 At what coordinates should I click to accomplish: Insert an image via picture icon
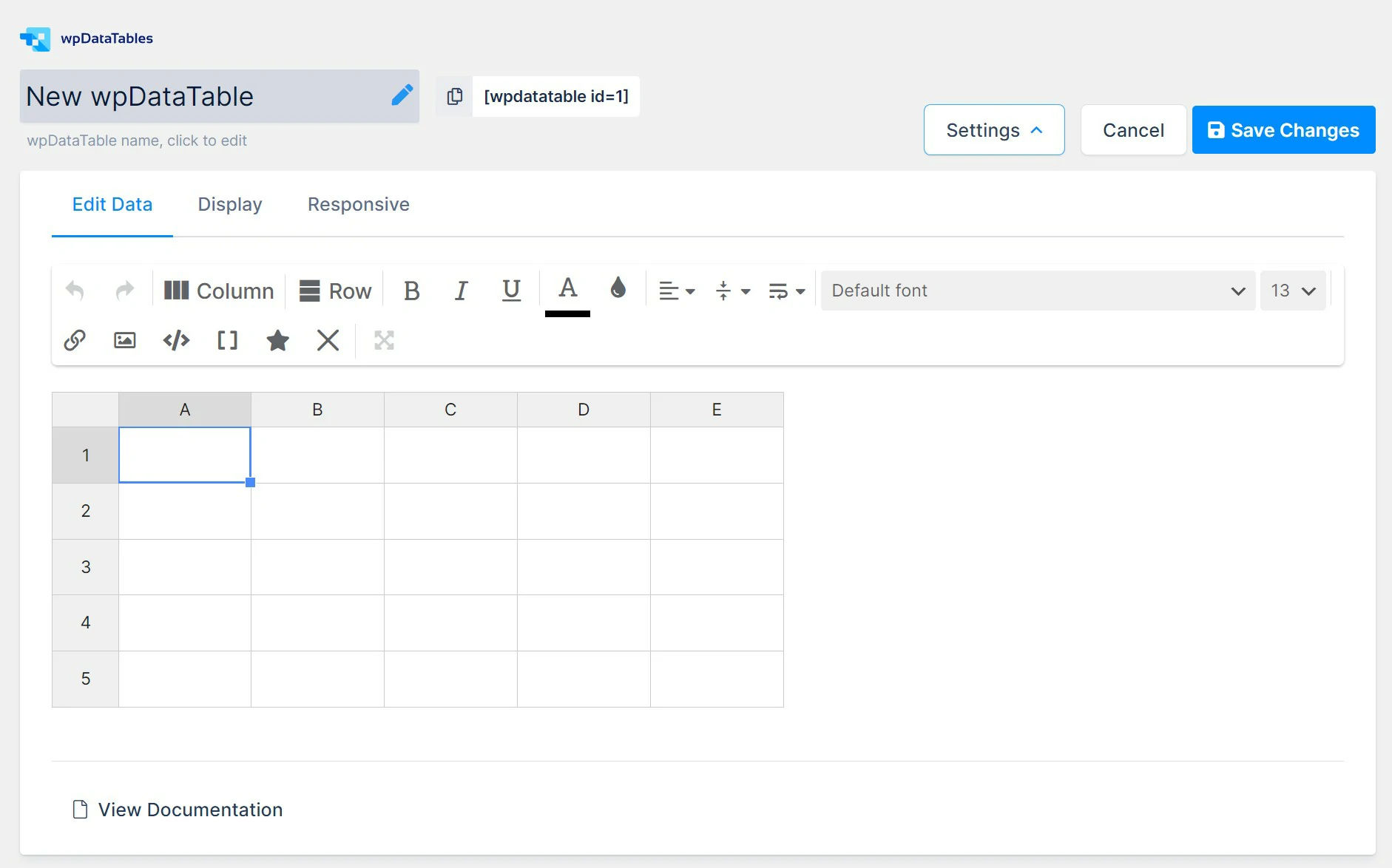[125, 340]
